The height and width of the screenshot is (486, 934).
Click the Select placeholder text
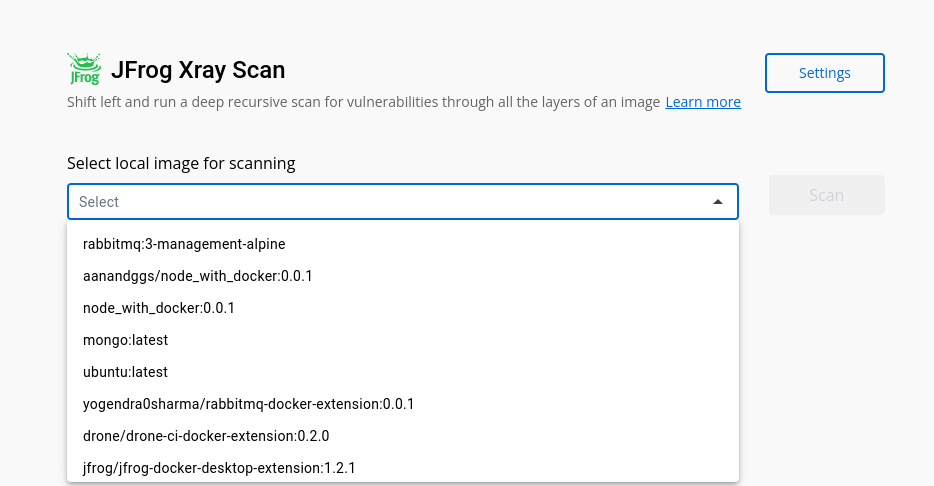pyautogui.click(x=99, y=202)
